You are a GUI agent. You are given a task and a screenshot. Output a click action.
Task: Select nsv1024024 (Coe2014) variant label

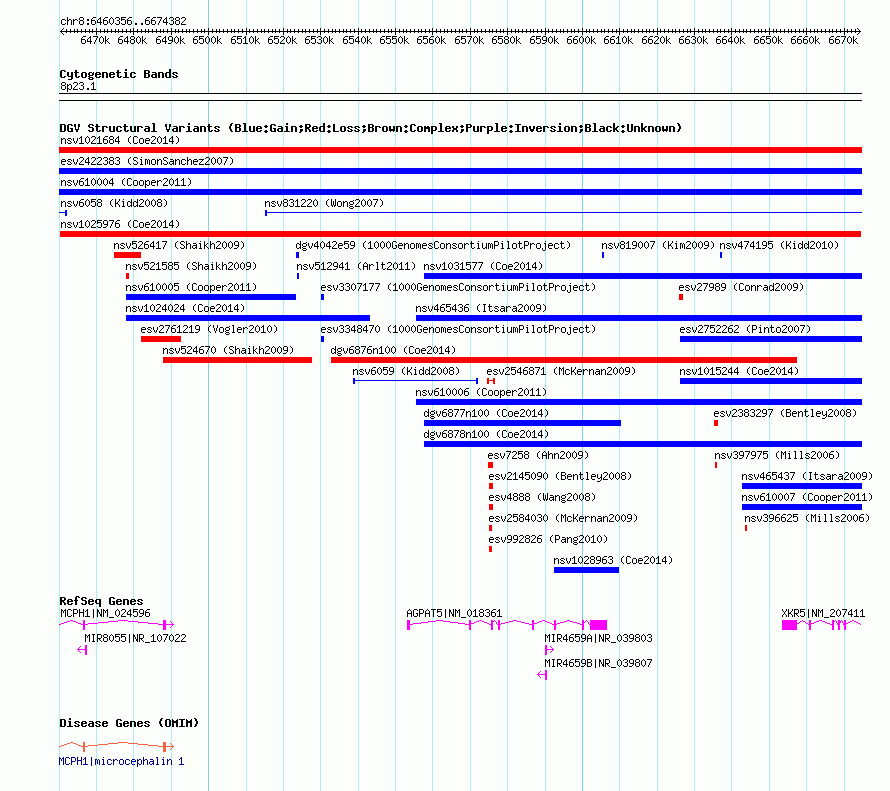[185, 308]
